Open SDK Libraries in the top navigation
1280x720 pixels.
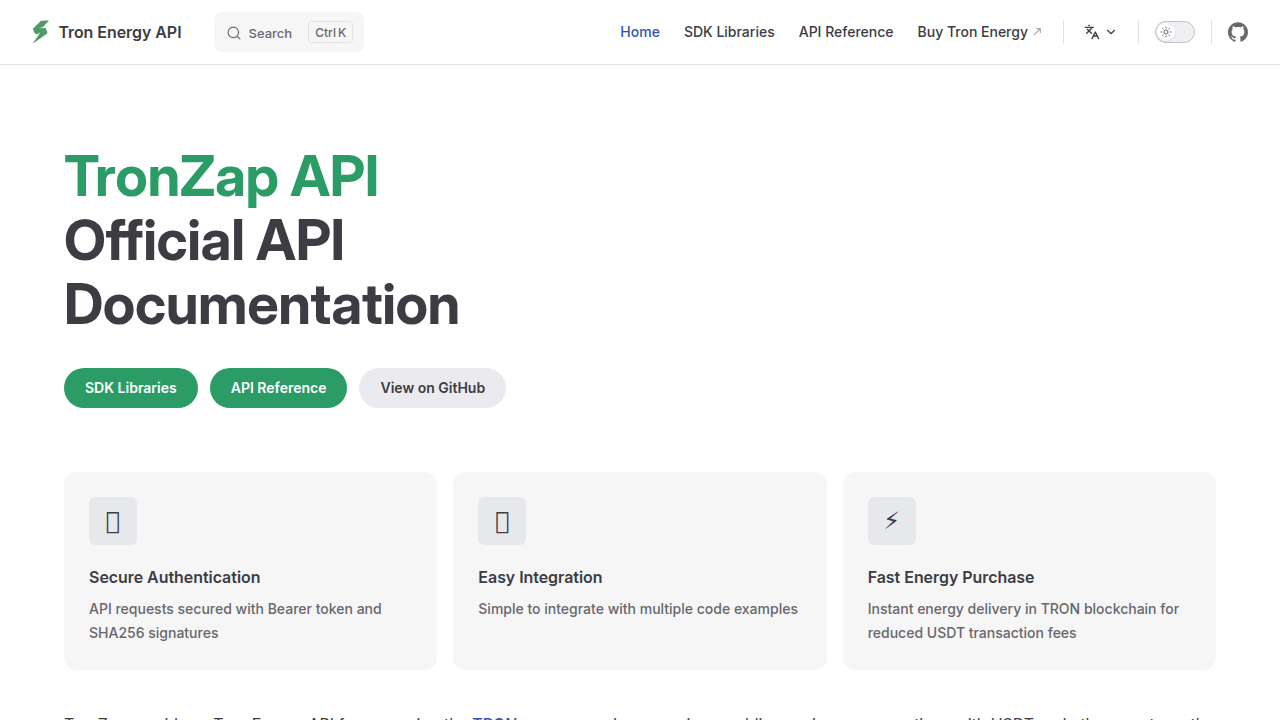click(729, 32)
